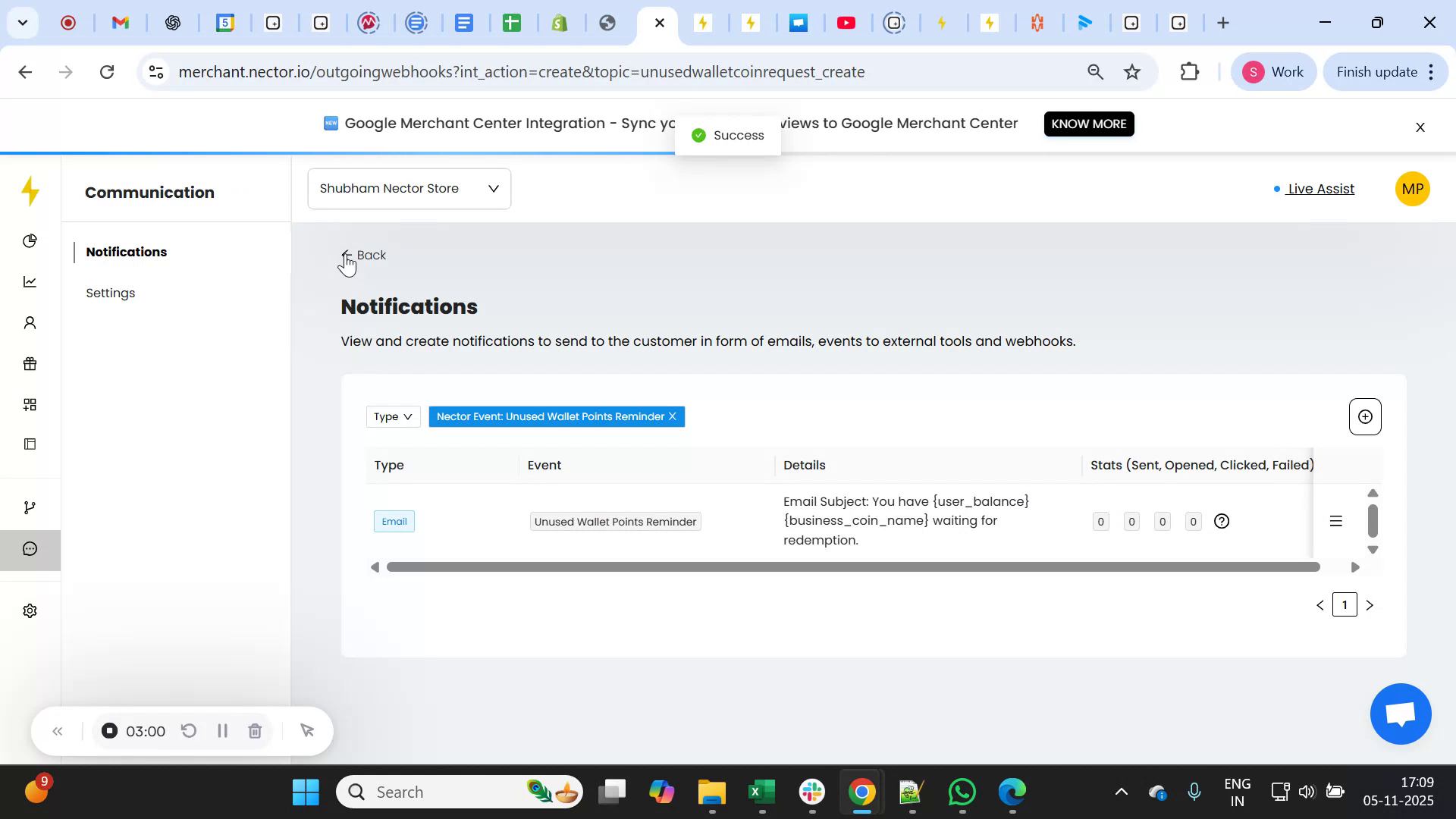Select the lightning bolt icon atop the sidebar
Screen dimensions: 1456x819
pos(30,192)
